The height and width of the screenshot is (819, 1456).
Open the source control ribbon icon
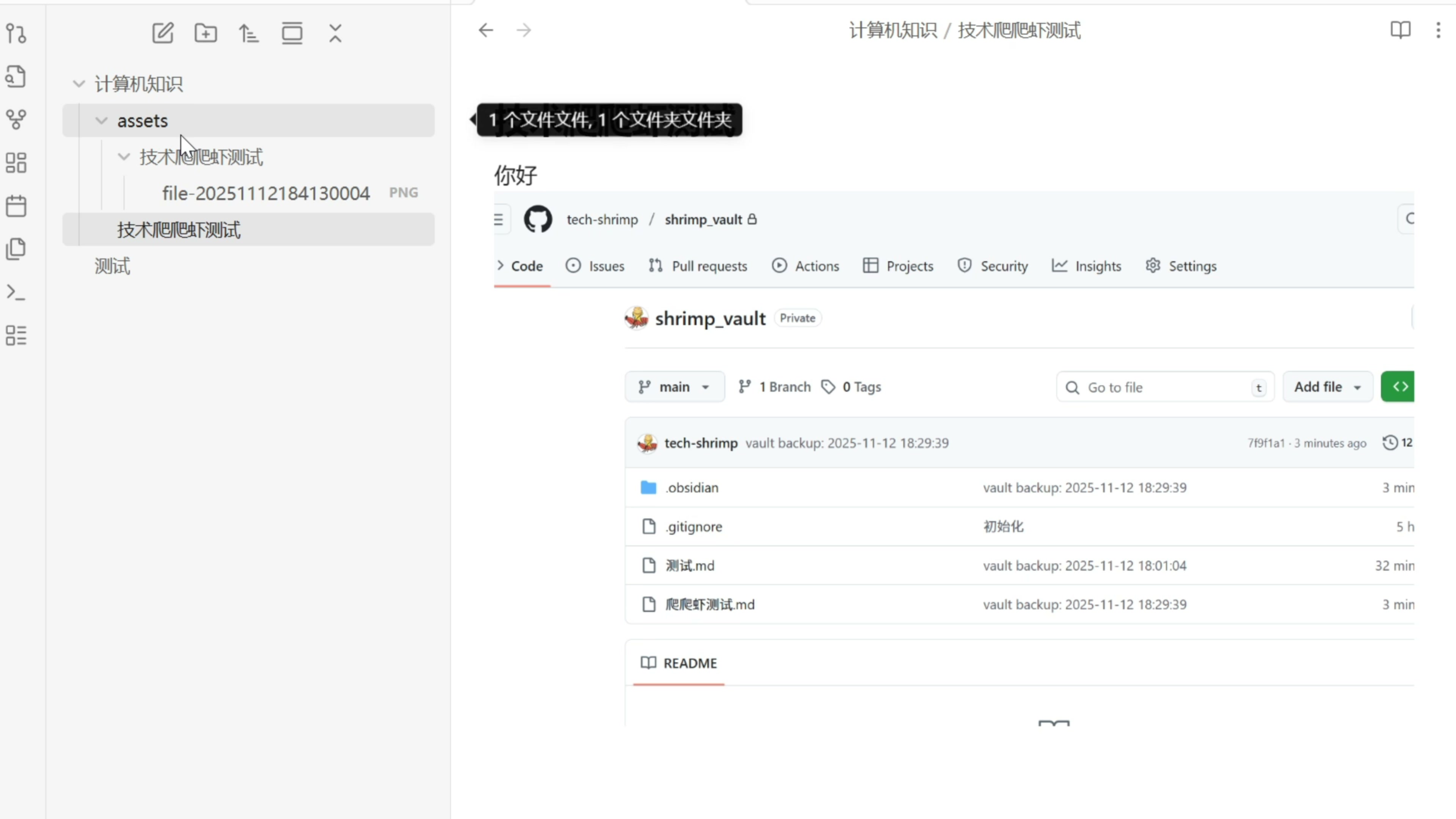tap(16, 33)
